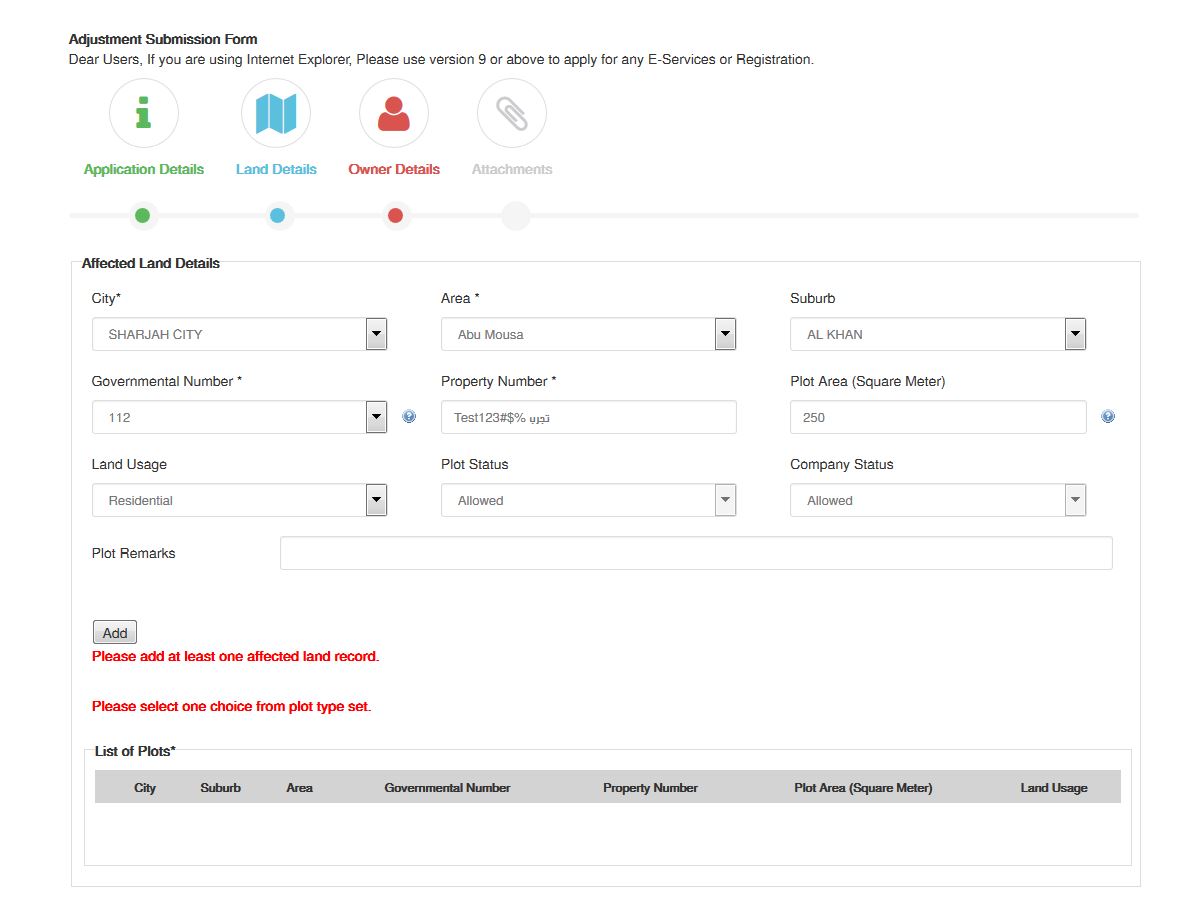1204x904 pixels.
Task: Click the green progress dot
Action: click(142, 215)
